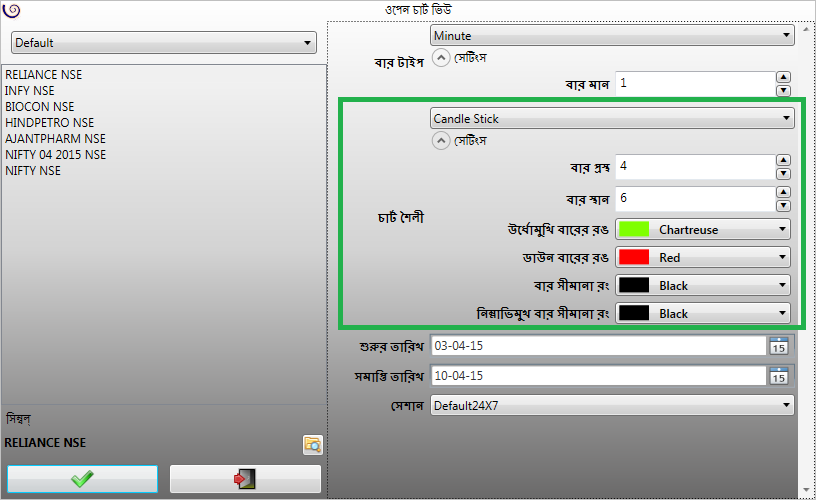Image resolution: width=816 pixels, height=500 pixels.
Task: Open the Minute bar type dropdown
Action: pos(612,35)
